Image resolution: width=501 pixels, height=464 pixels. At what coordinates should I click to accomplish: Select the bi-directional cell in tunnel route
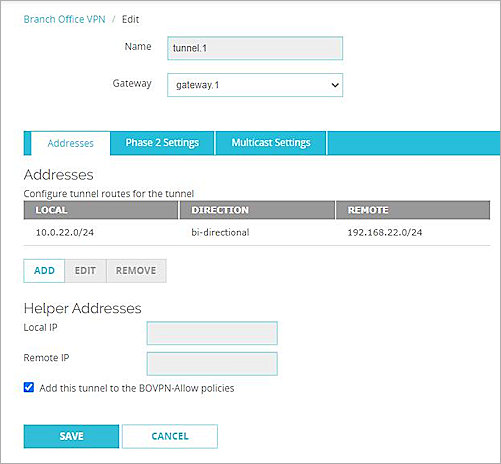[x=220, y=232]
